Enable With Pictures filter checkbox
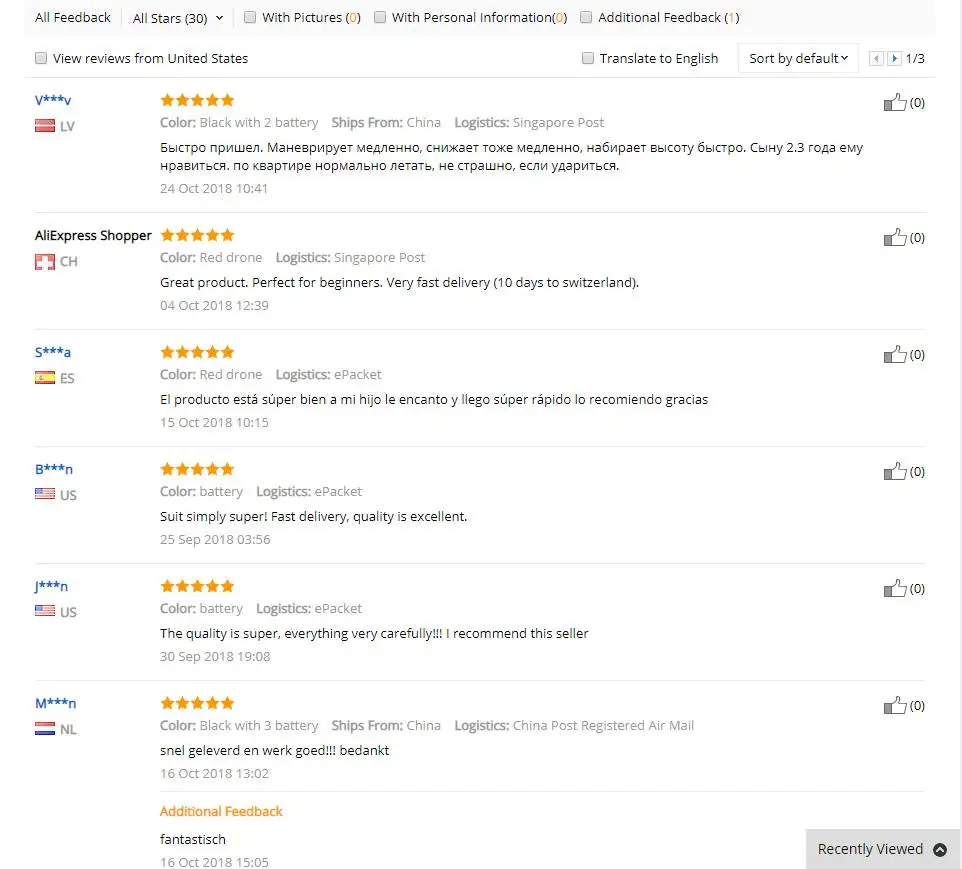This screenshot has height=869, width=962. pos(250,17)
